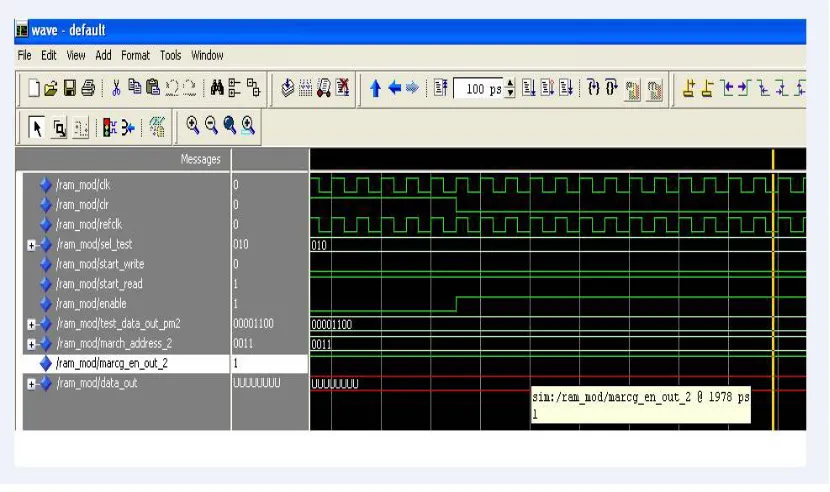Open the Add menu
830x492 pixels.
click(x=103, y=55)
